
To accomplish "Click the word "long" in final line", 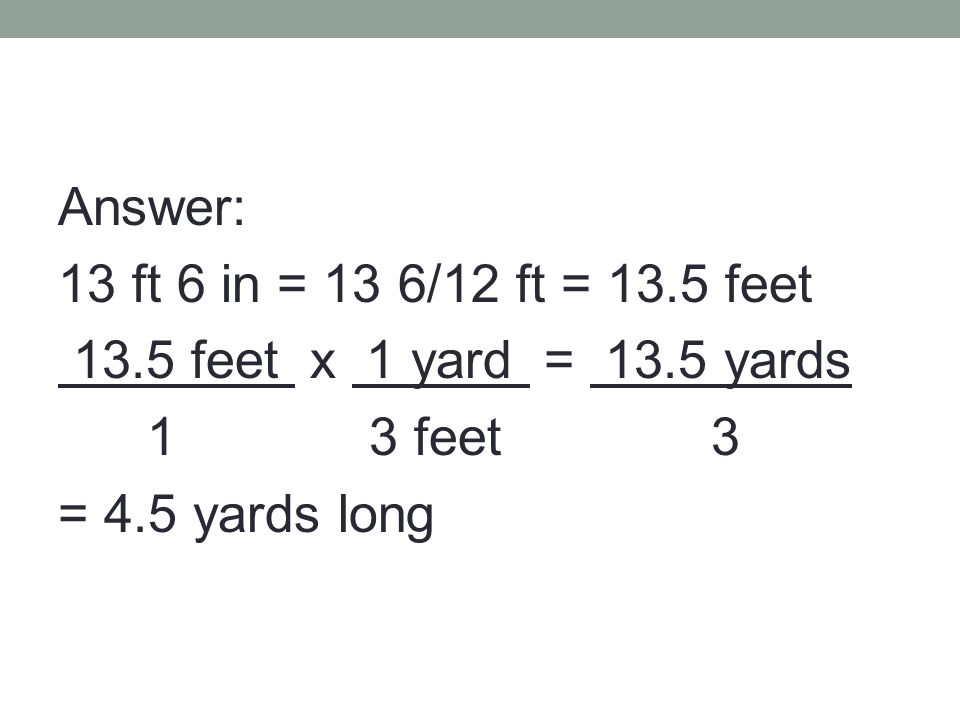I will (x=385, y=516).
